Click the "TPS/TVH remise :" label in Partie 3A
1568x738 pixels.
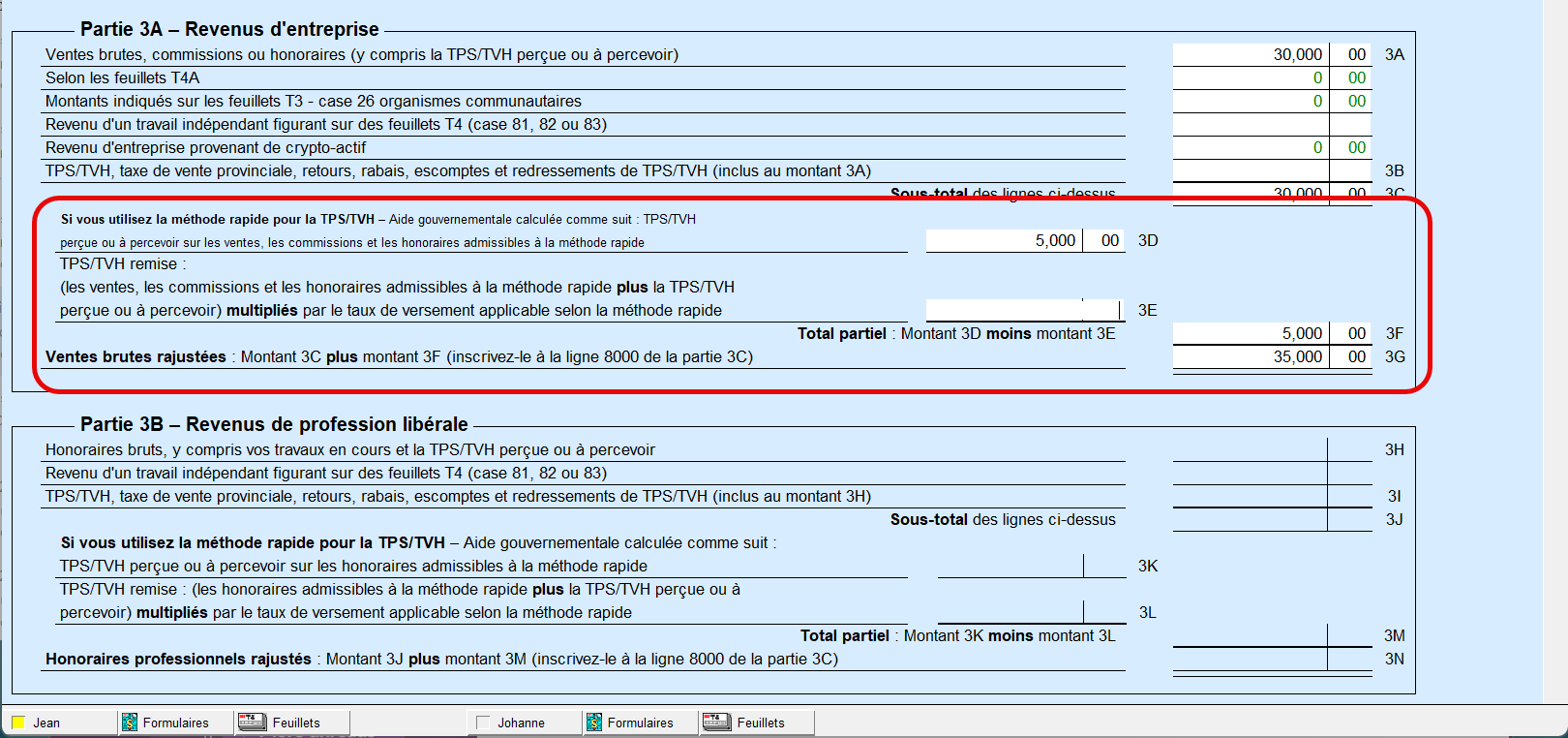(123, 263)
